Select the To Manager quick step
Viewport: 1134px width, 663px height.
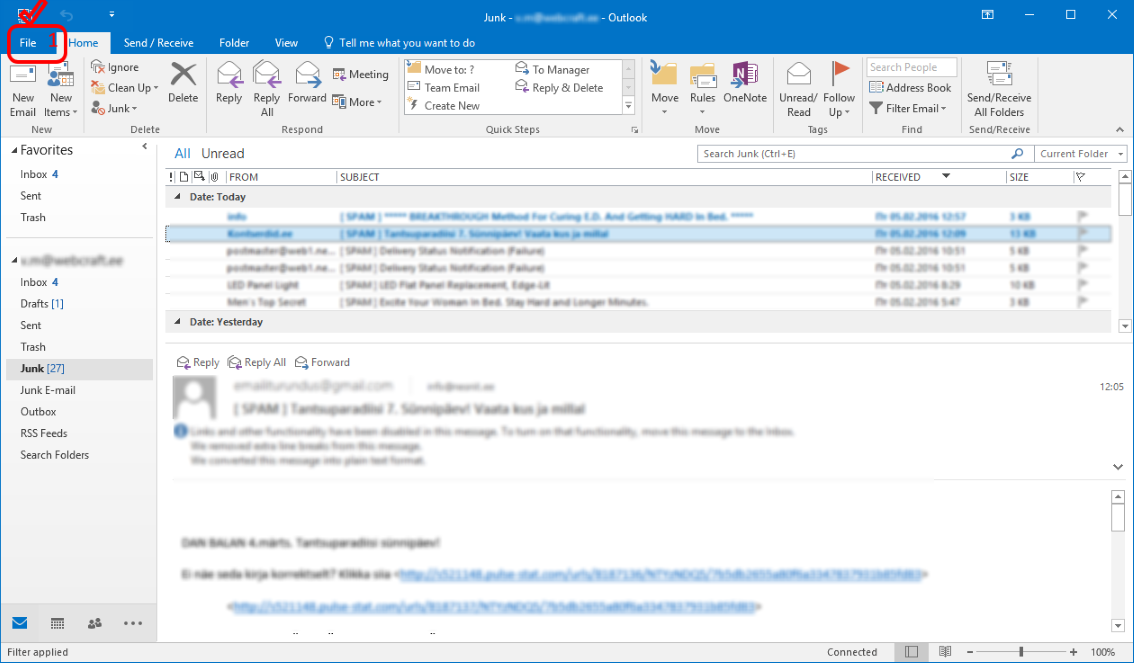(553, 69)
